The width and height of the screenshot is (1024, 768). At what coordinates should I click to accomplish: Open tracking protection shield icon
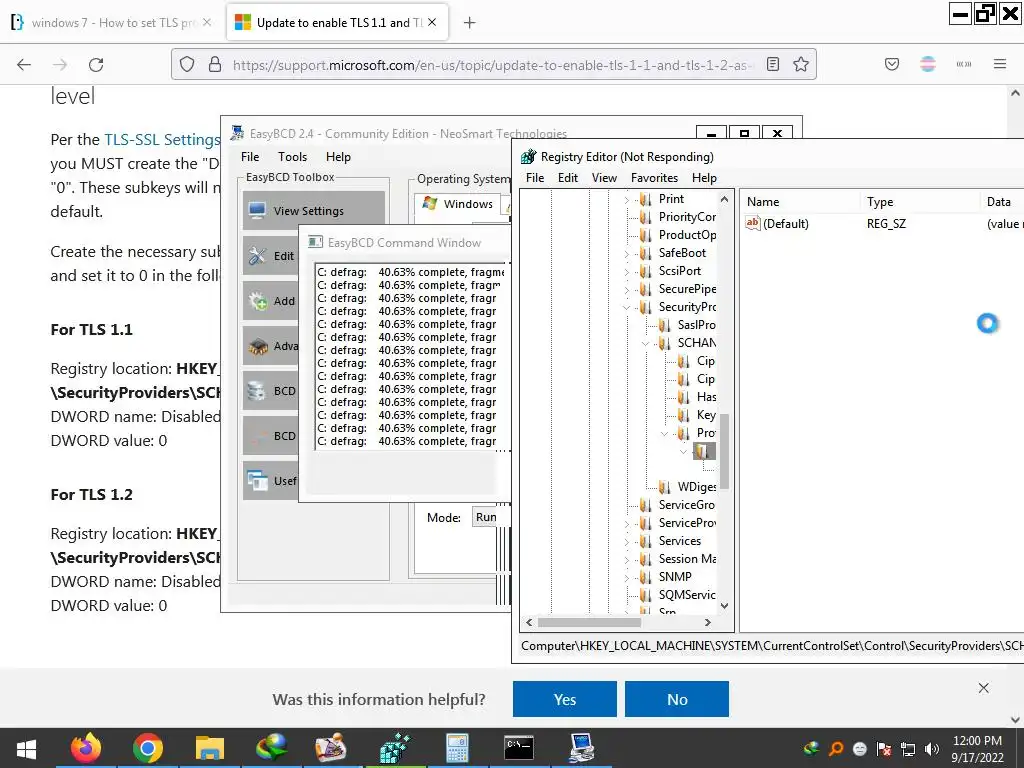(187, 64)
